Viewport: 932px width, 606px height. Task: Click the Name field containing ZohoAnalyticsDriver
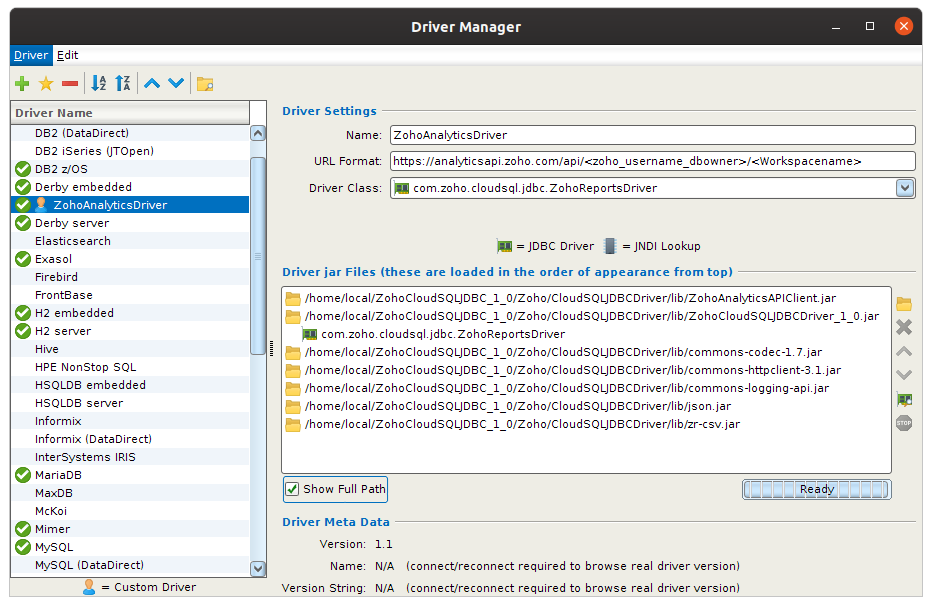pyautogui.click(x=652, y=135)
